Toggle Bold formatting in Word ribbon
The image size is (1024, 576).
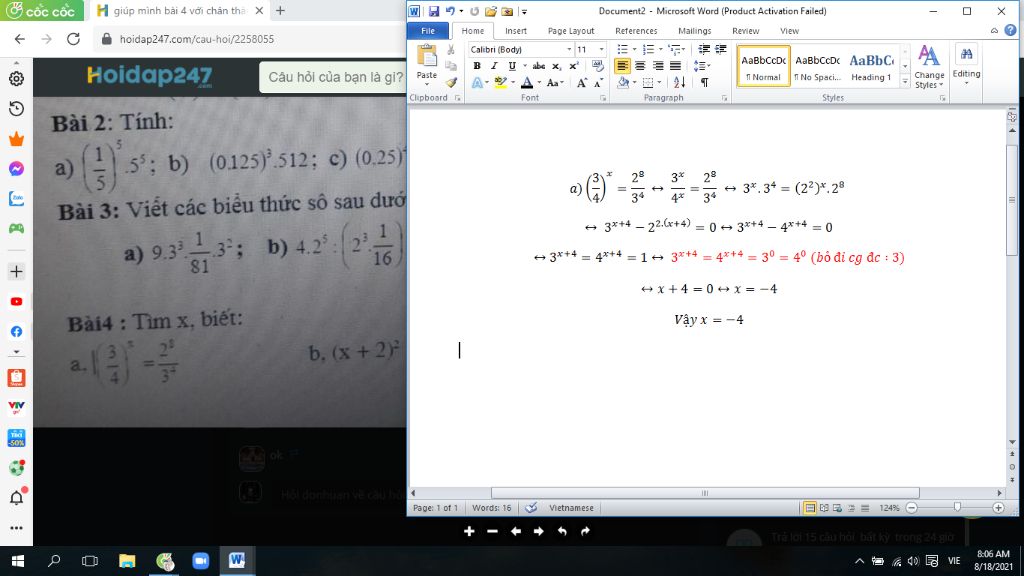click(477, 66)
